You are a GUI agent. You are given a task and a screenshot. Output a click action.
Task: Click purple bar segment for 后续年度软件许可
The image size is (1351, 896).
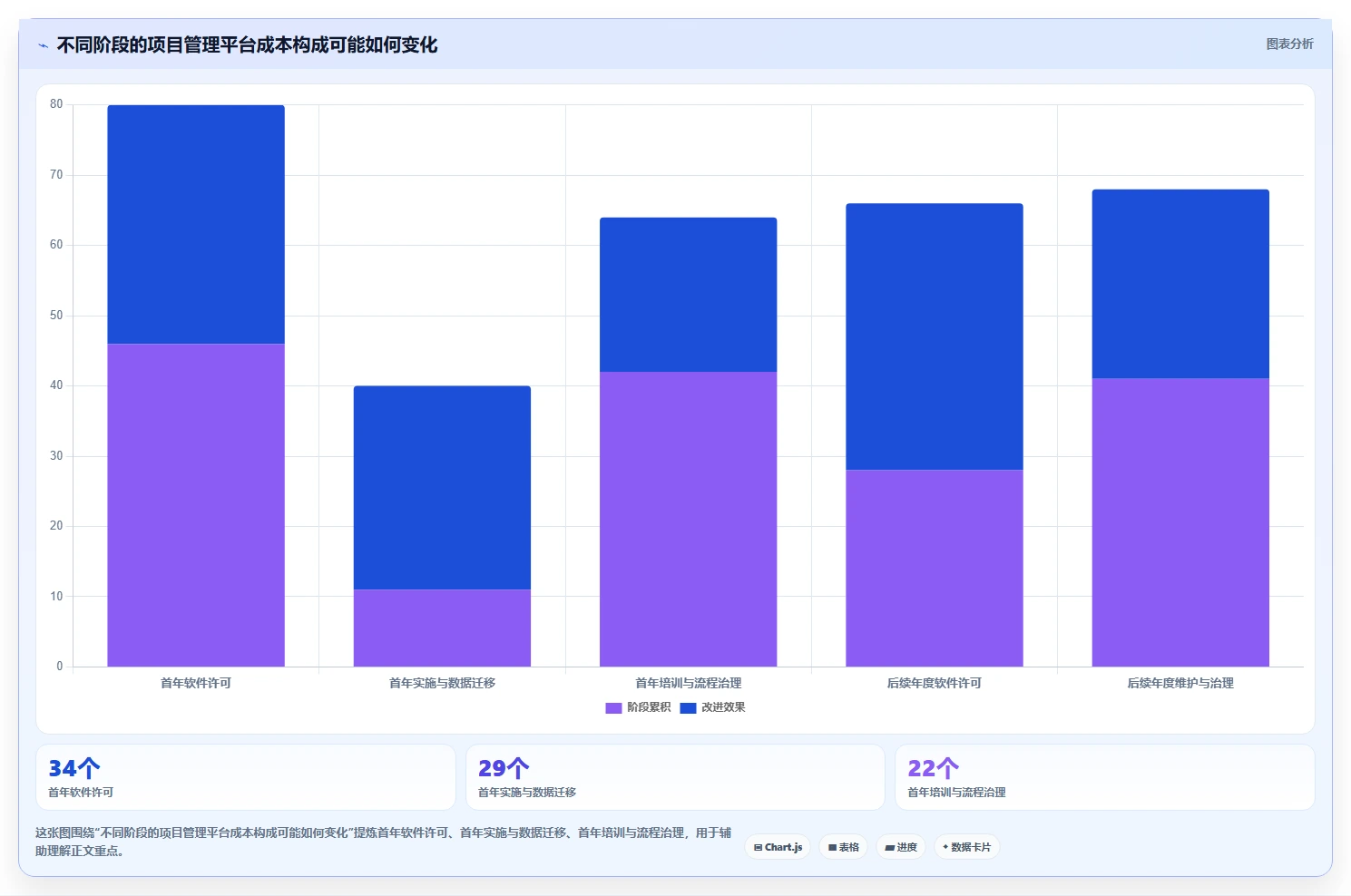(x=935, y=568)
